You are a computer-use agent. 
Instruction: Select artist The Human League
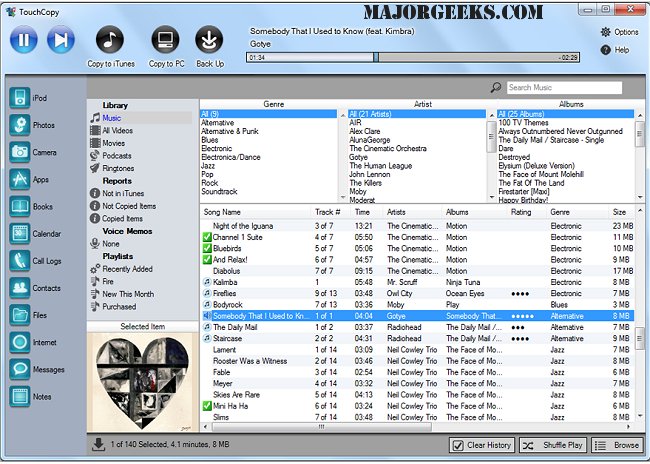click(381, 166)
